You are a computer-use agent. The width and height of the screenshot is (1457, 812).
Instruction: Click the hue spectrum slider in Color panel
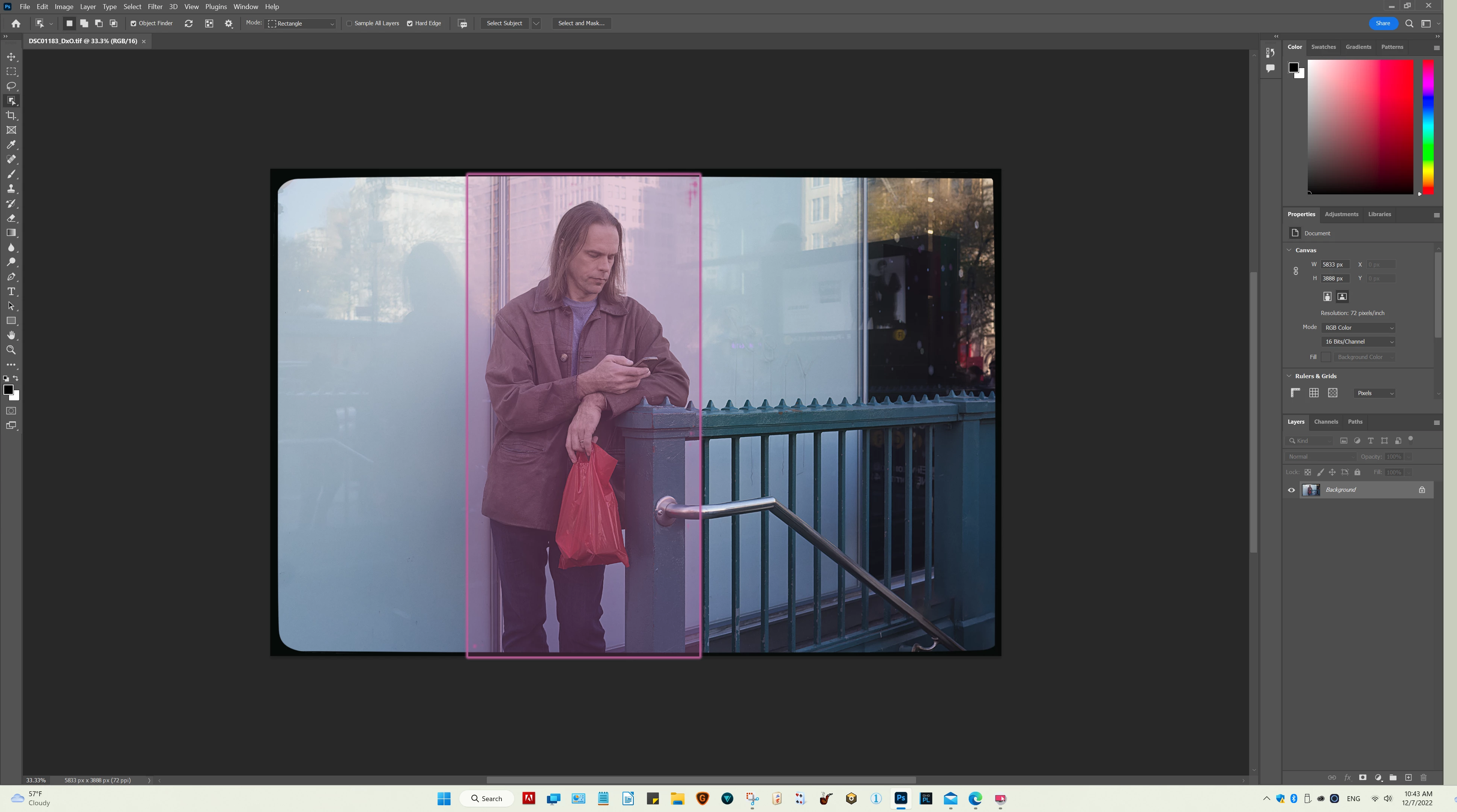1428,127
